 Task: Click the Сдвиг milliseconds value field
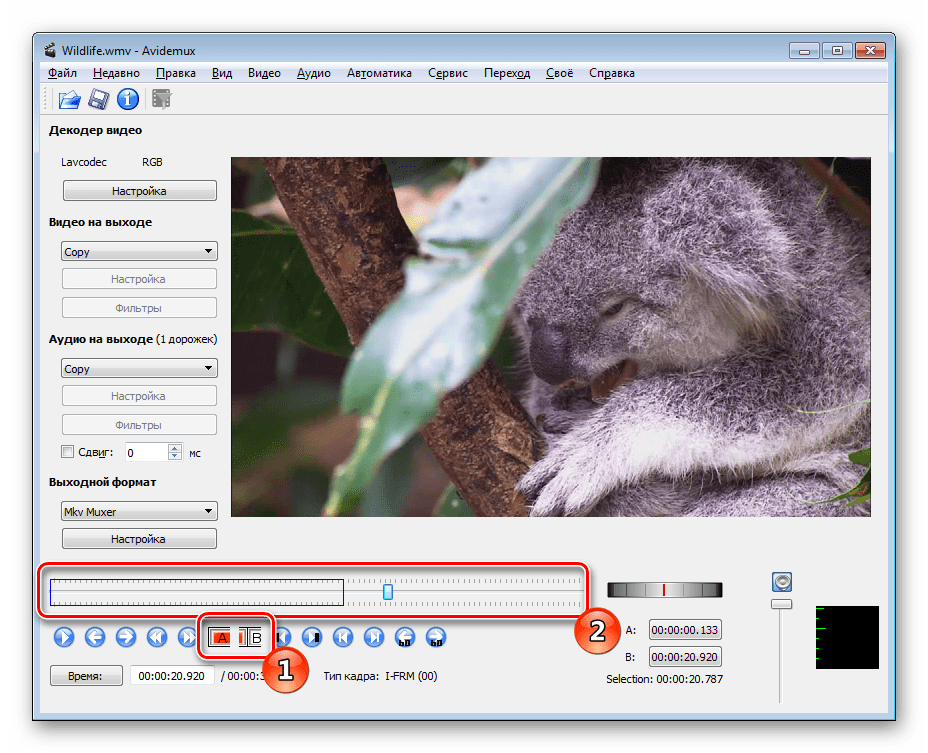tap(147, 453)
